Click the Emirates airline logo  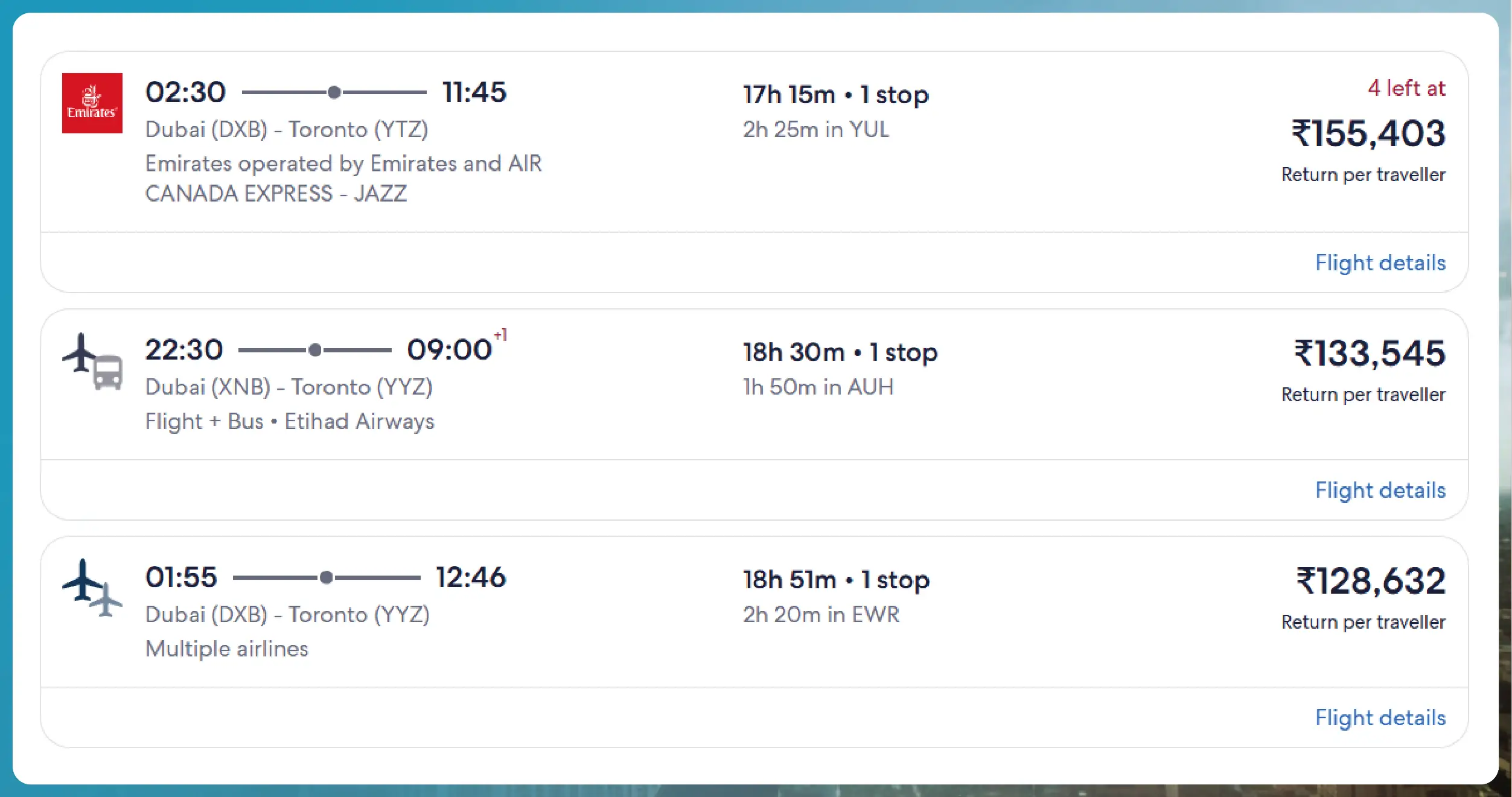(x=92, y=103)
